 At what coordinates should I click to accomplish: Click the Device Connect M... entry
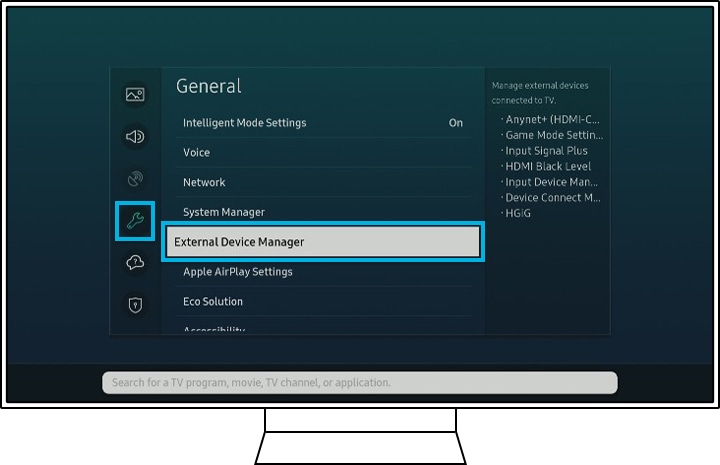pyautogui.click(x=551, y=198)
